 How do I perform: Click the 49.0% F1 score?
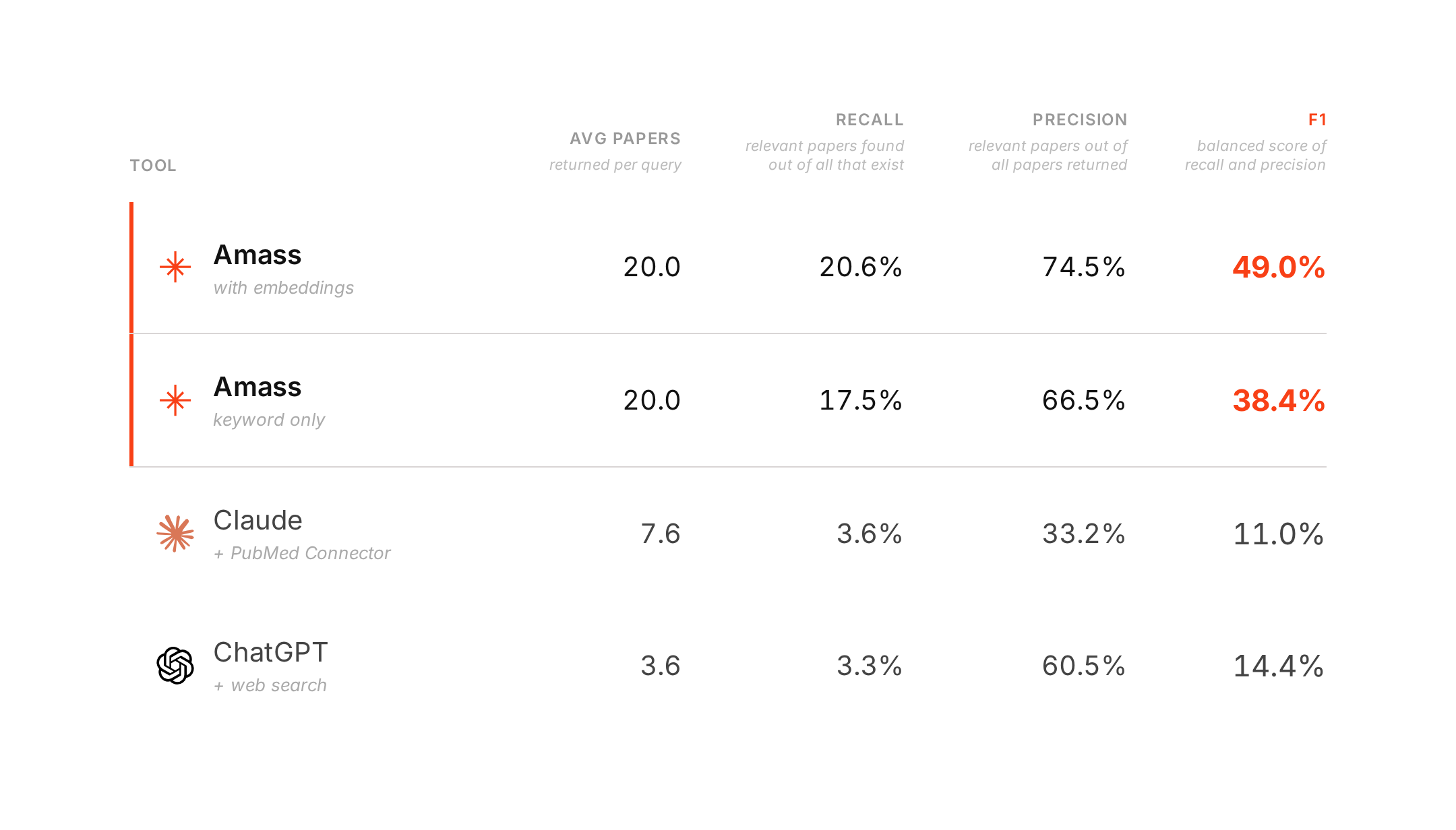(1279, 267)
